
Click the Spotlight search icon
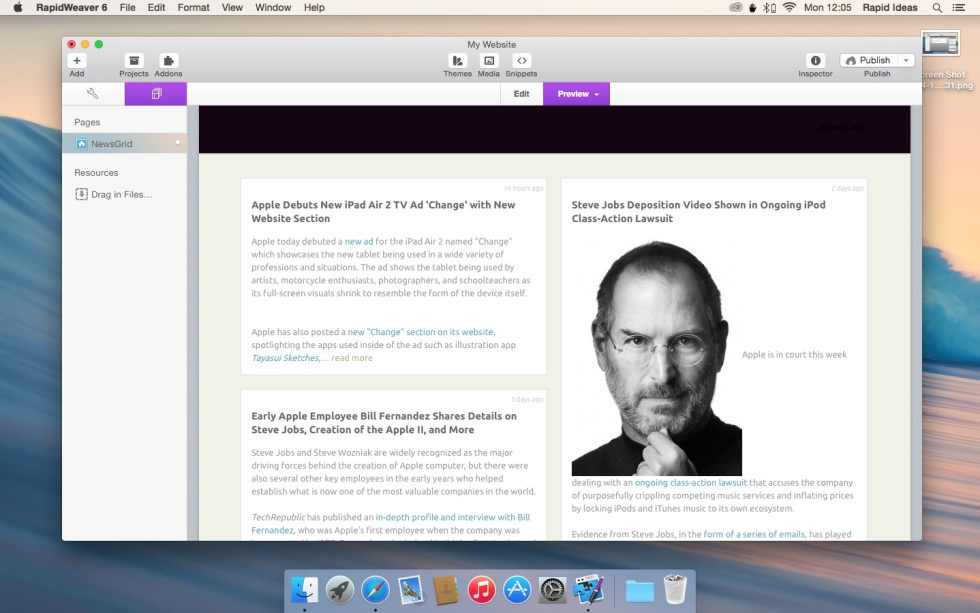click(937, 7)
